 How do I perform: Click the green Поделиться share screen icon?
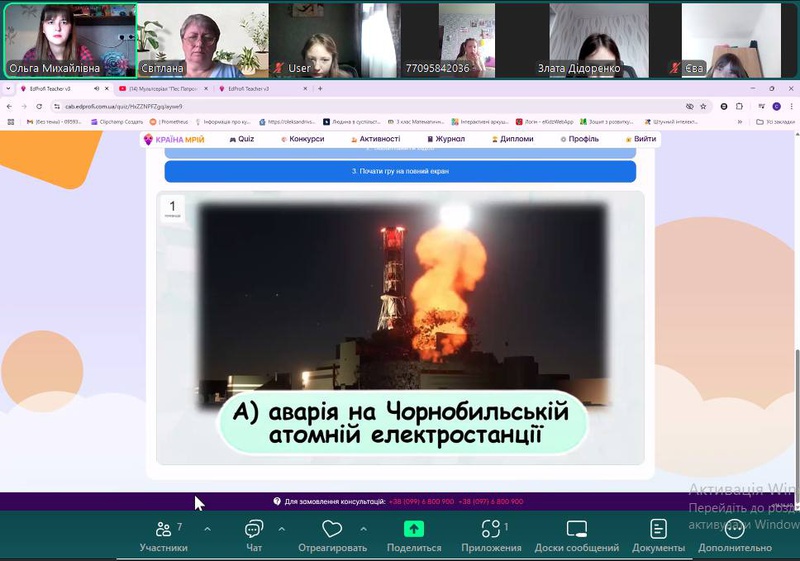pos(414,529)
